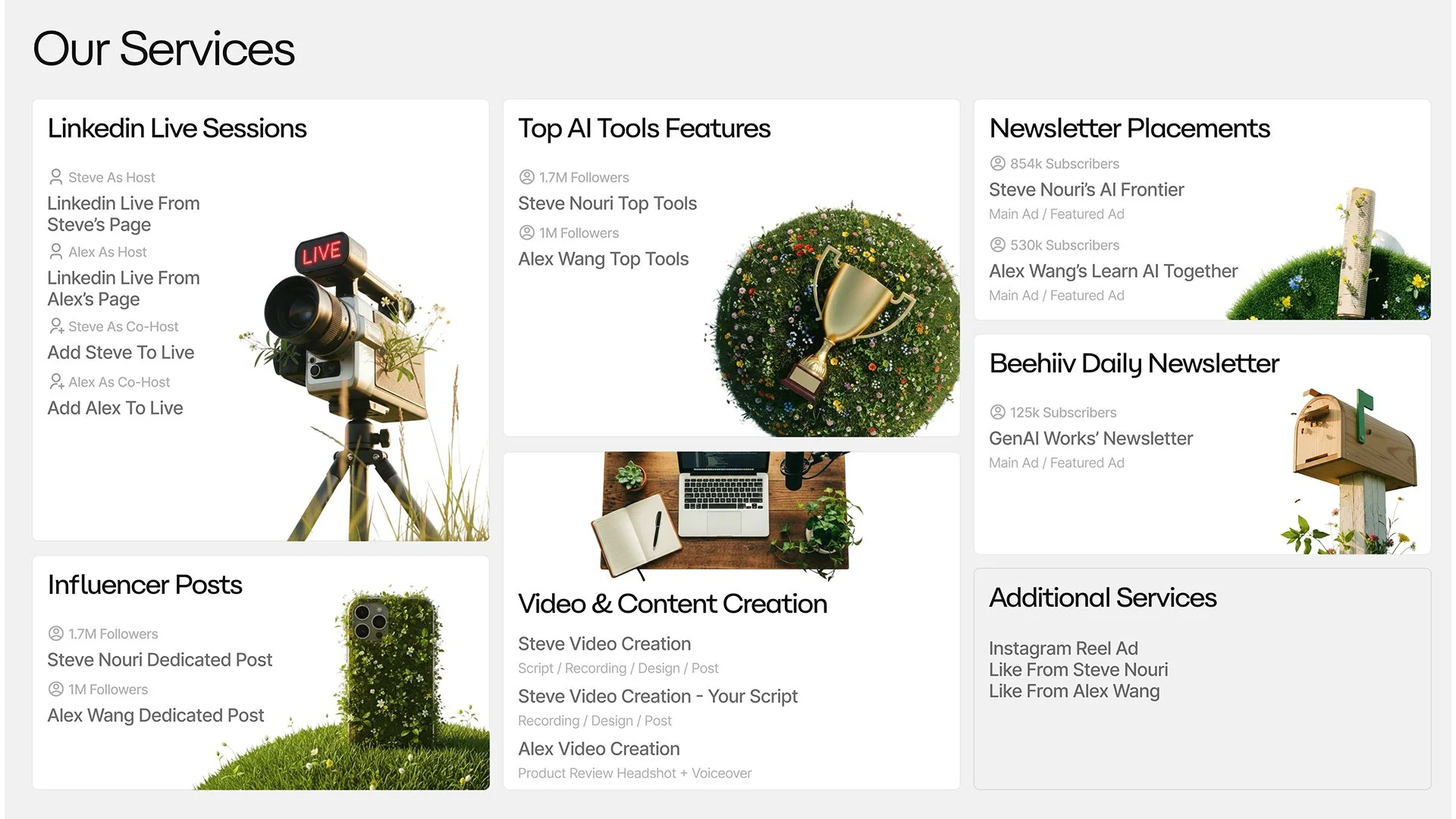Click "Product Review Headshot + Voiceover"

pos(635,773)
